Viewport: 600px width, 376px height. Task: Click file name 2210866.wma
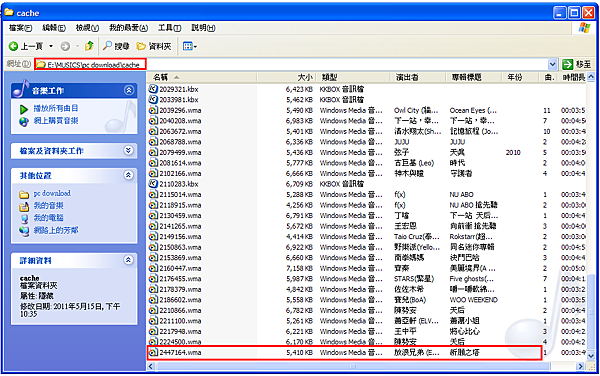[180, 310]
